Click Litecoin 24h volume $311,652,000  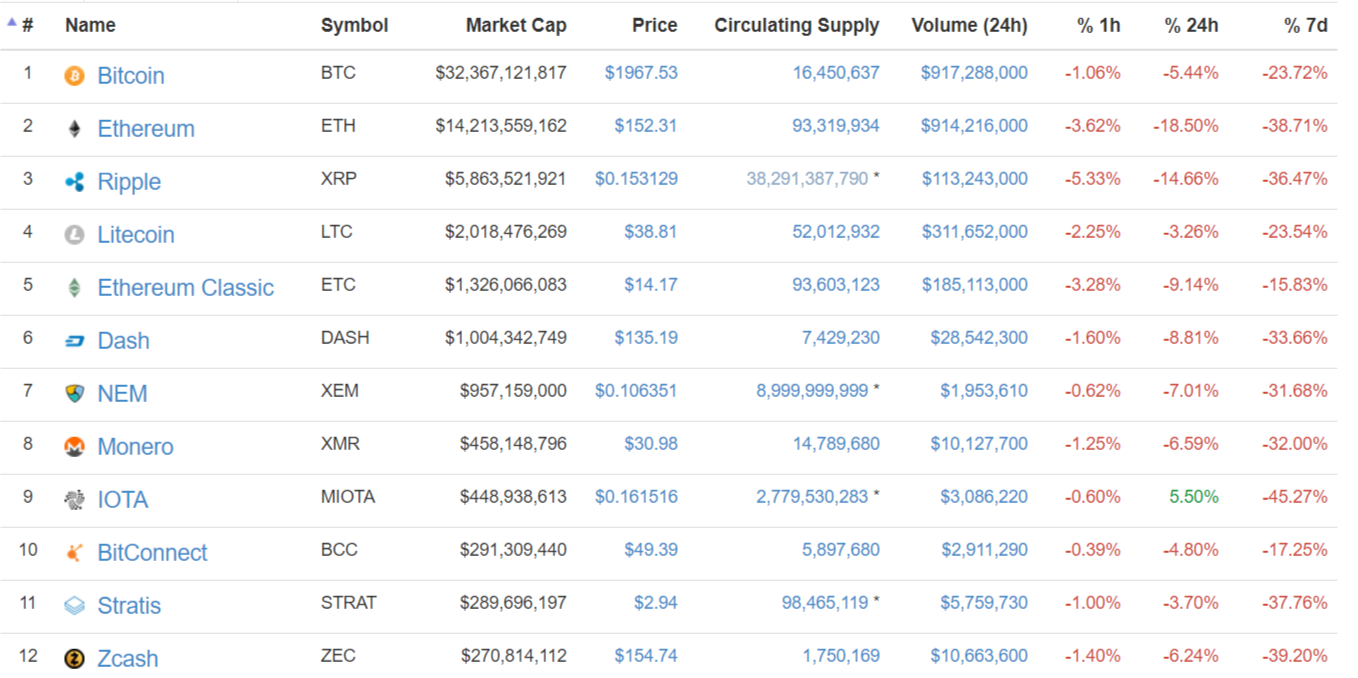(974, 232)
